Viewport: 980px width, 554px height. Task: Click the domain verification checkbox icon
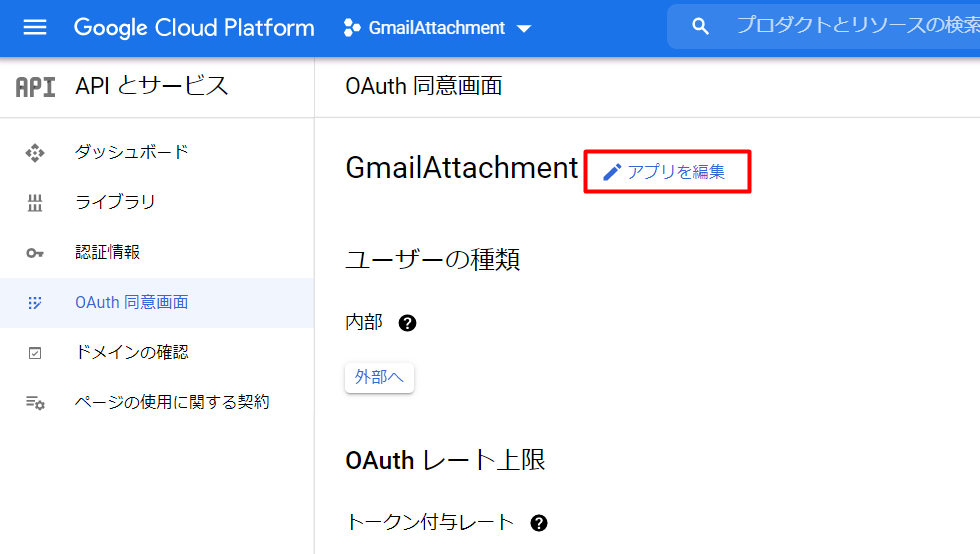[x=35, y=353]
